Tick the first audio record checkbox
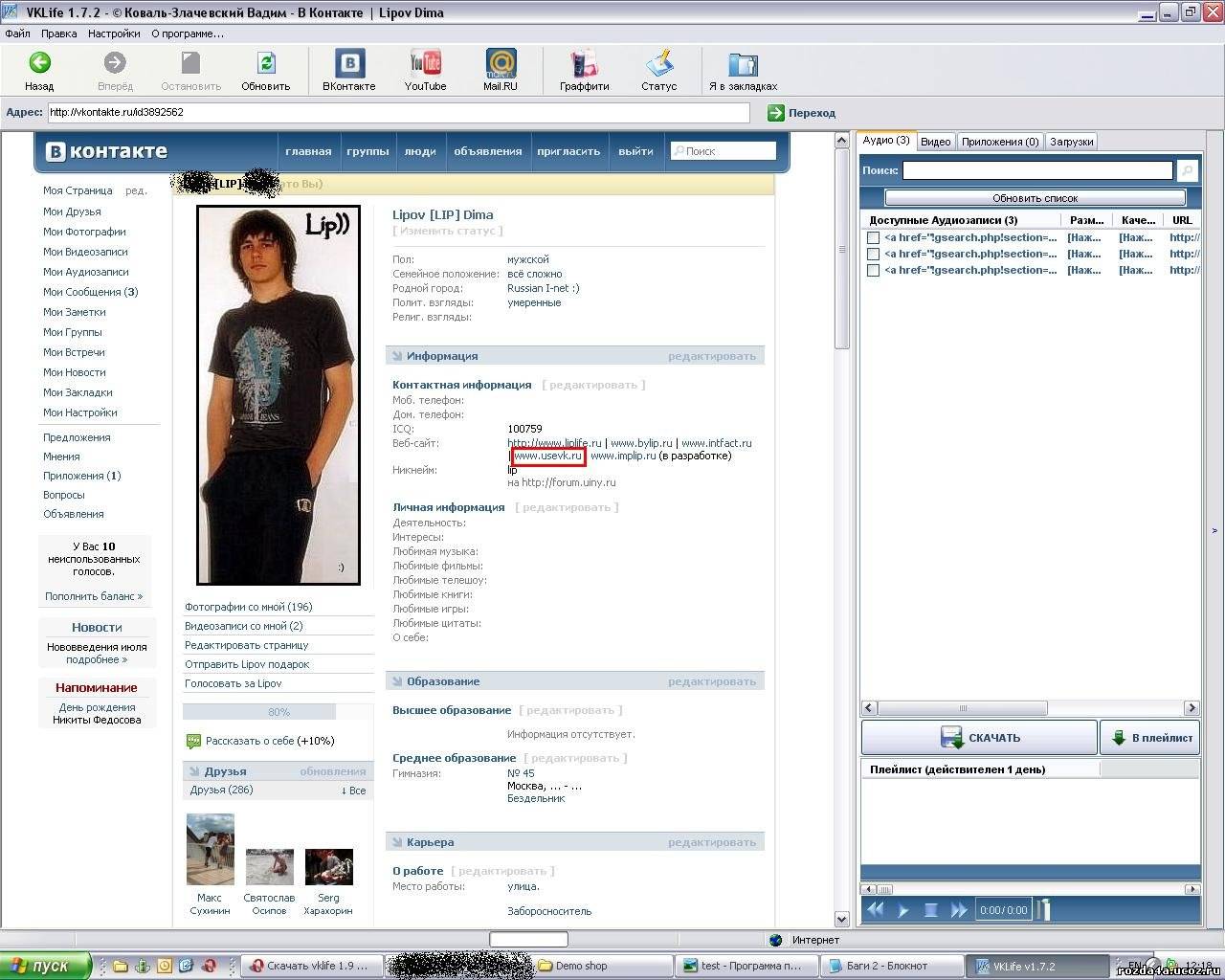This screenshot has height=980, width=1225. pos(873,237)
